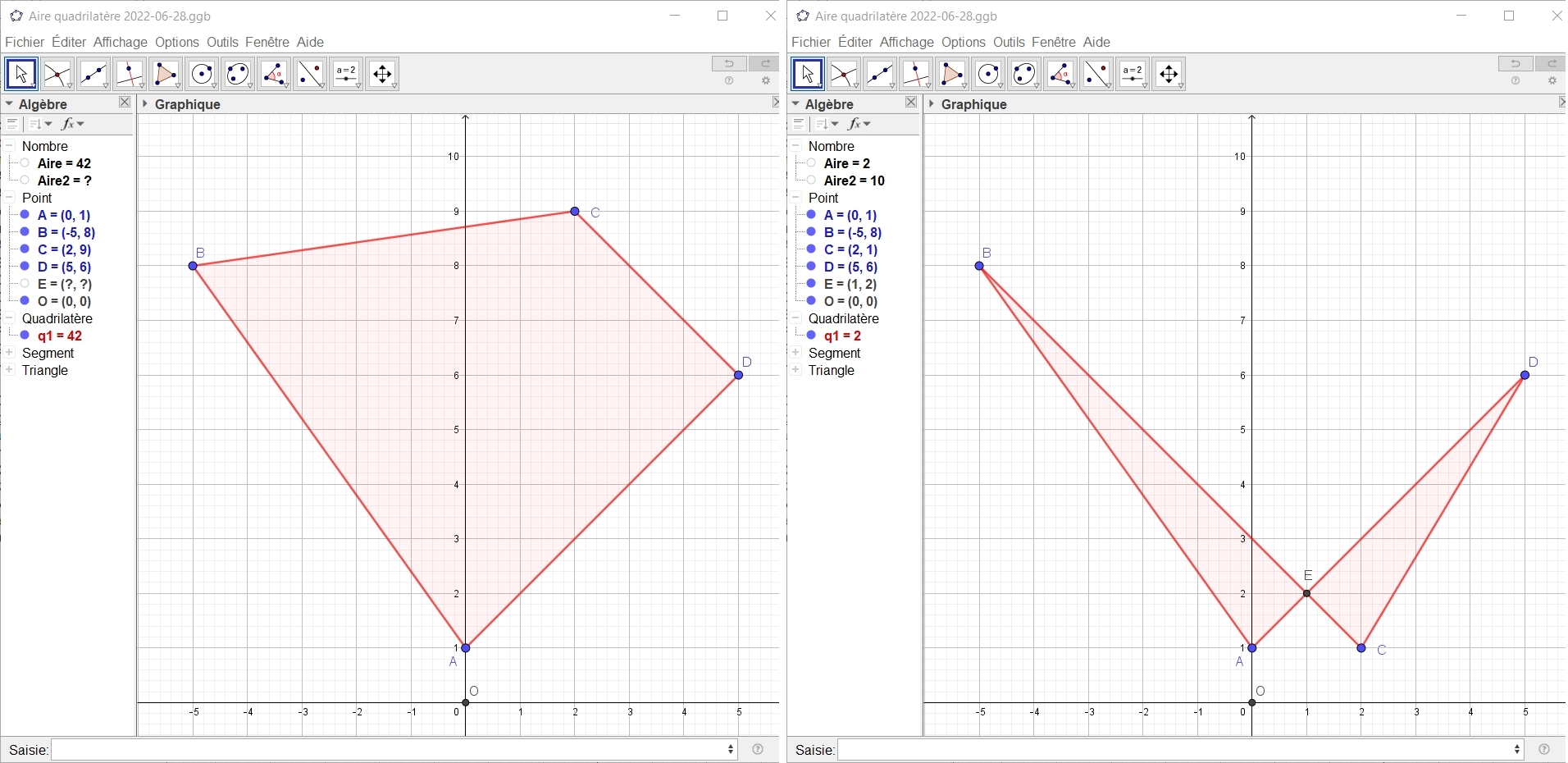
Task: Choose the Line tool in right window
Action: coord(880,74)
